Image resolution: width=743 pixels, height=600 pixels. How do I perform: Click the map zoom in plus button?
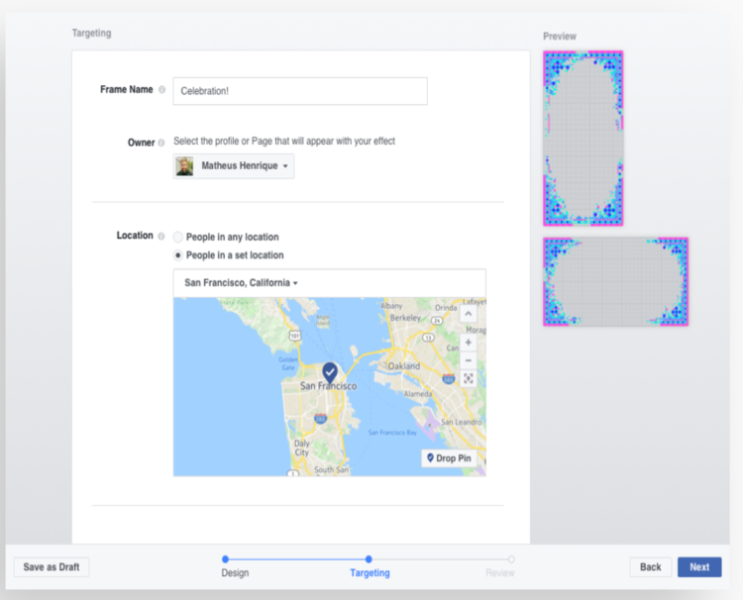click(468, 342)
